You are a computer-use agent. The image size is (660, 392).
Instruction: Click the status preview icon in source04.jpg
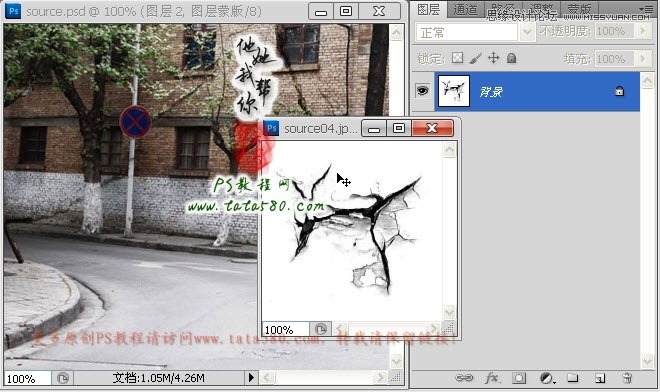pyautogui.click(x=321, y=329)
